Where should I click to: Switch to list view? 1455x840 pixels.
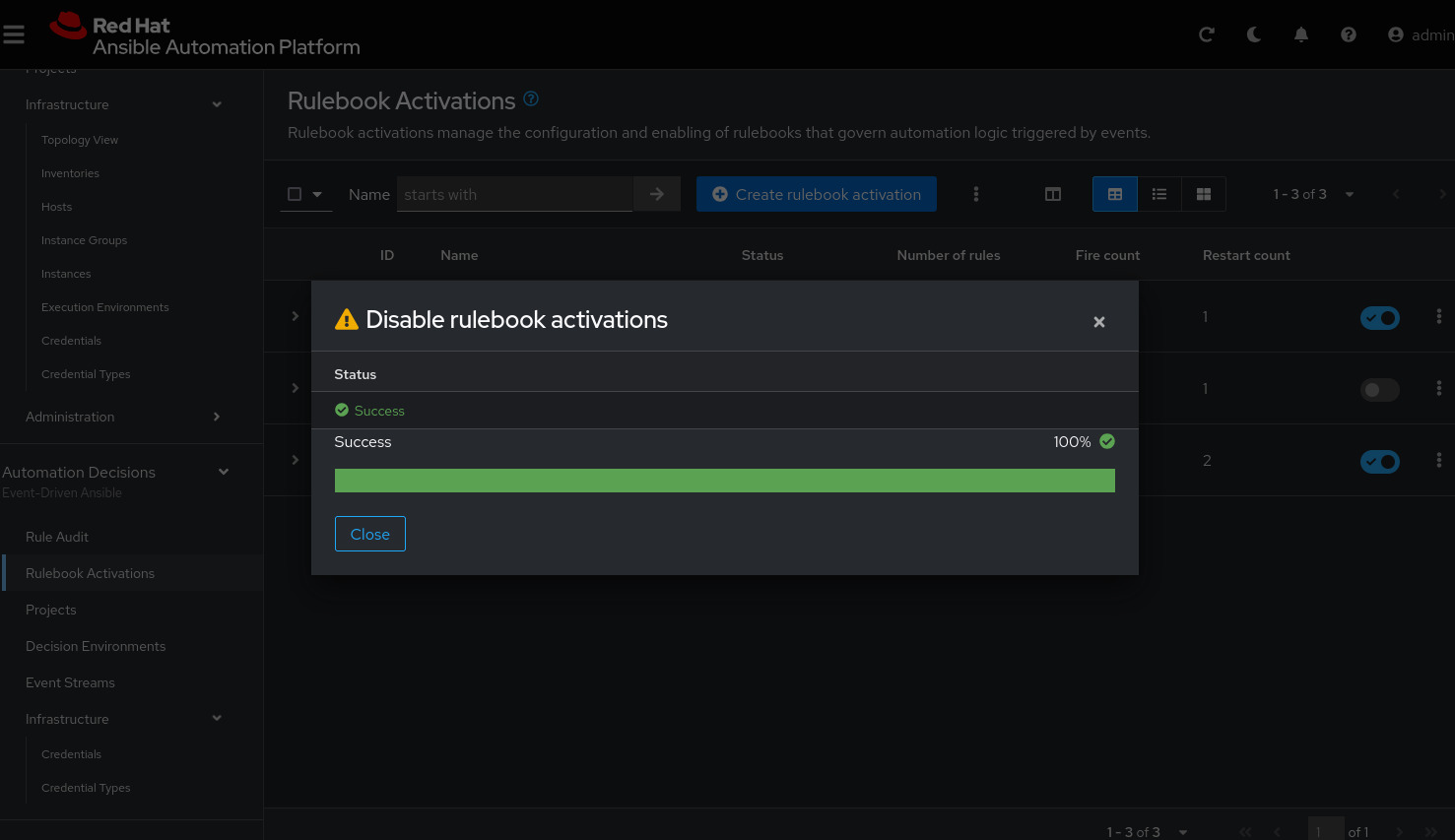tap(1159, 194)
